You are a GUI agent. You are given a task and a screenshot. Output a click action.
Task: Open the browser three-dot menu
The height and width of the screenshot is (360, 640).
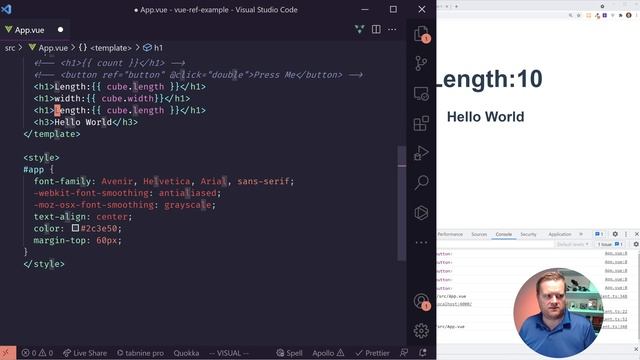636,15
